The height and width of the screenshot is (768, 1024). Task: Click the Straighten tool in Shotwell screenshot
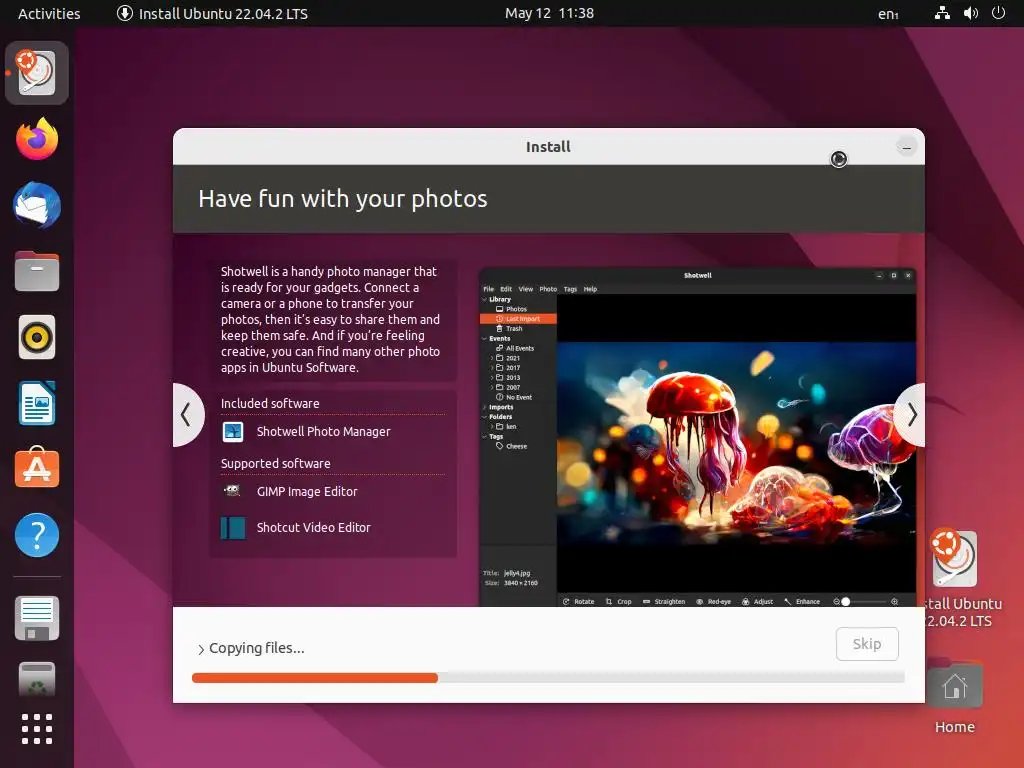664,601
